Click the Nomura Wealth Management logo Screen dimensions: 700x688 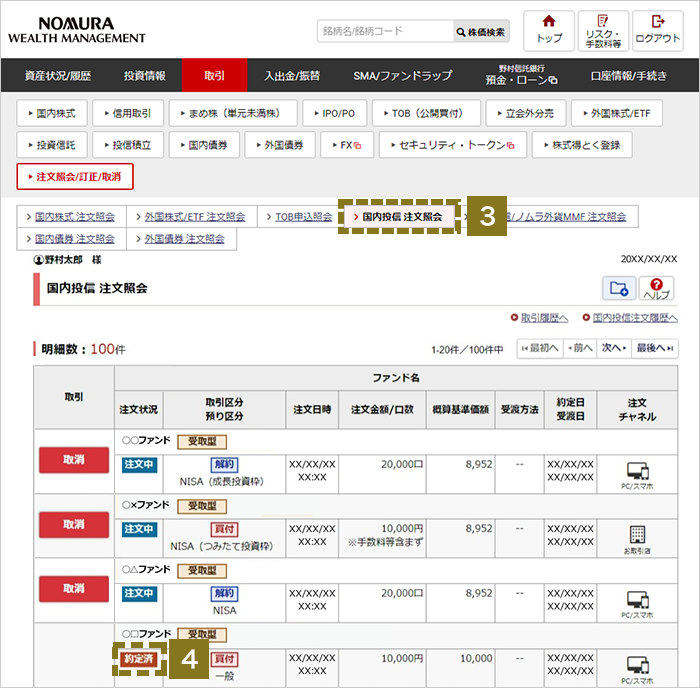76,30
